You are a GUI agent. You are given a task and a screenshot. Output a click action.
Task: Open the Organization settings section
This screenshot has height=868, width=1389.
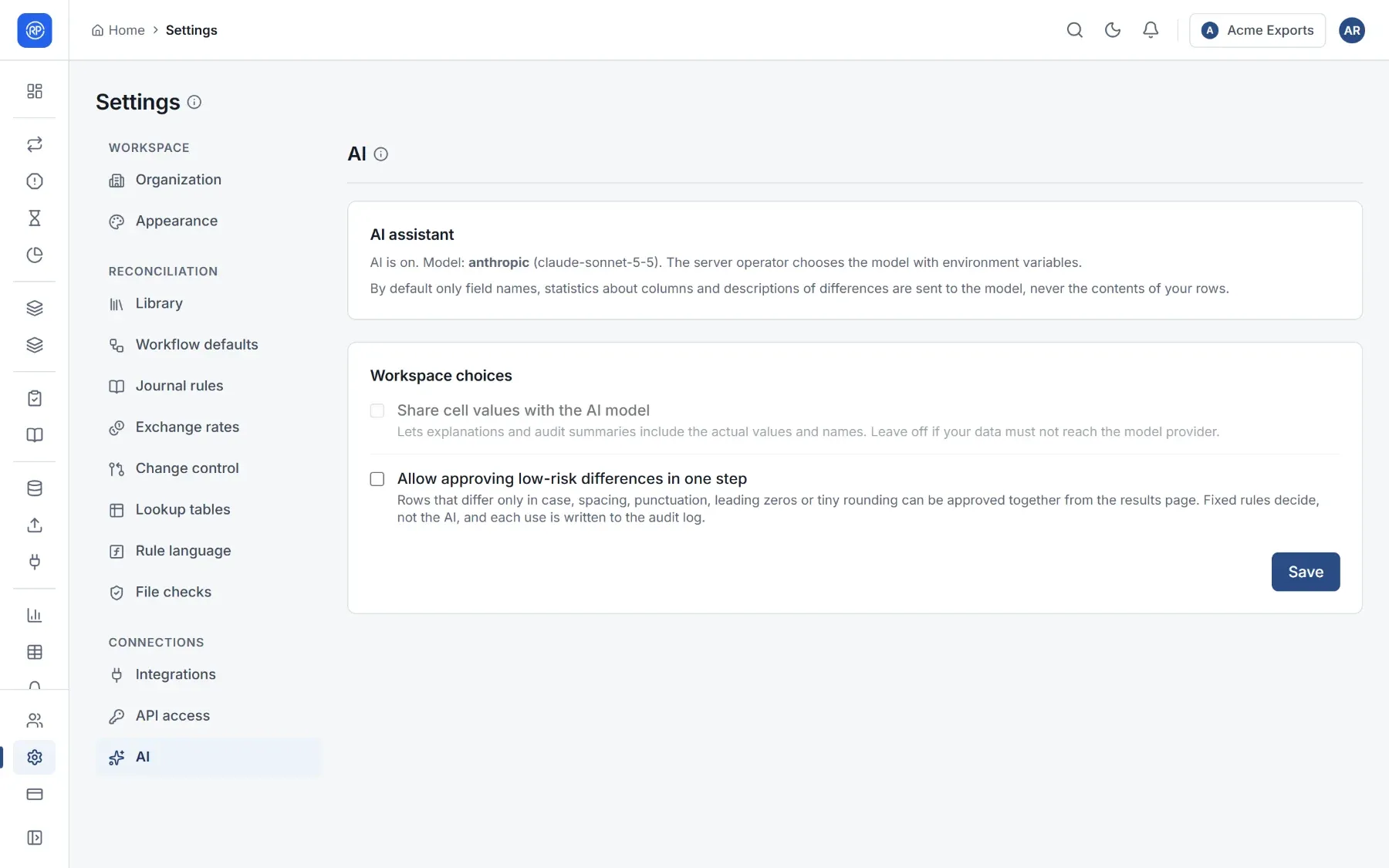[208, 180]
